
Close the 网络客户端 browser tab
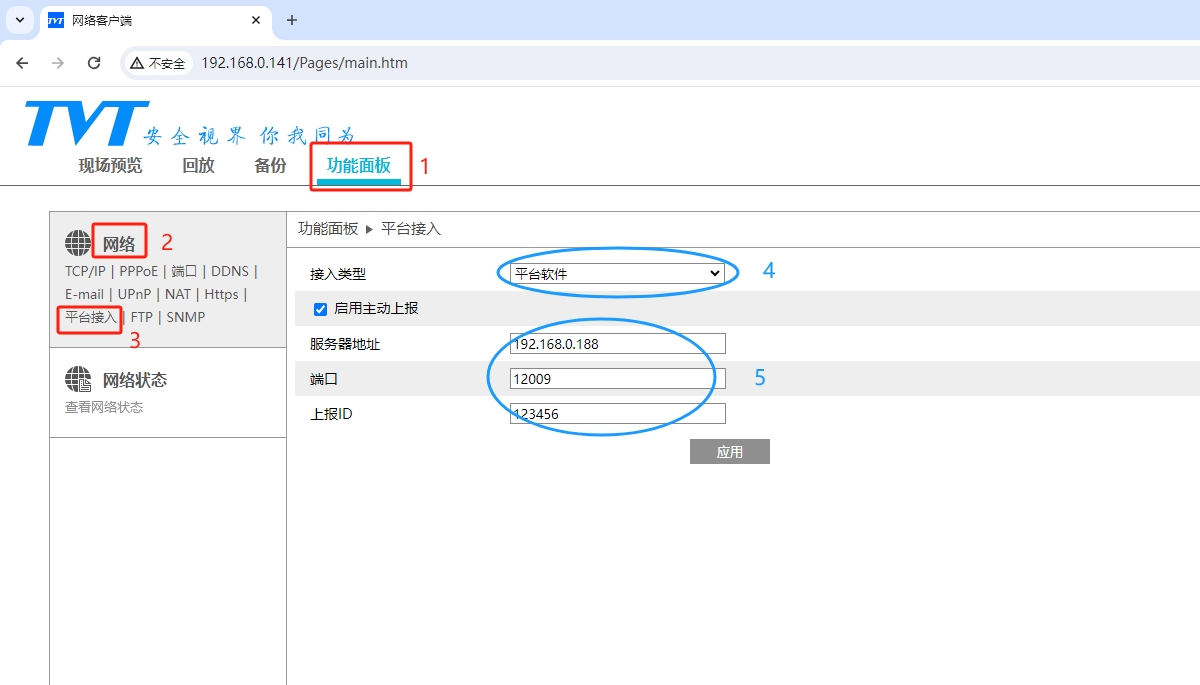click(x=256, y=20)
